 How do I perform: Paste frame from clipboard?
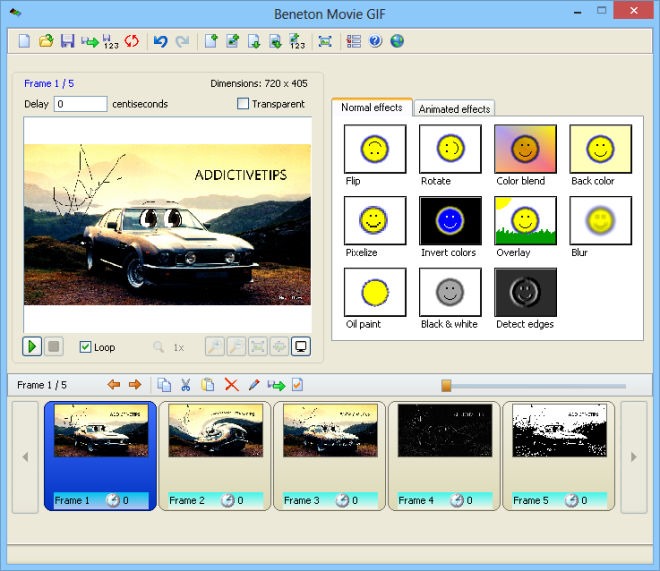click(208, 385)
